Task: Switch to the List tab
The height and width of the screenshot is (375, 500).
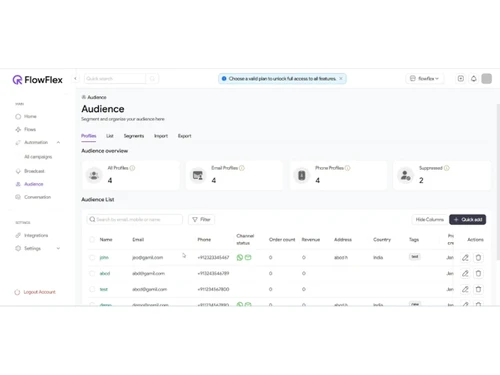Action: tap(110, 136)
